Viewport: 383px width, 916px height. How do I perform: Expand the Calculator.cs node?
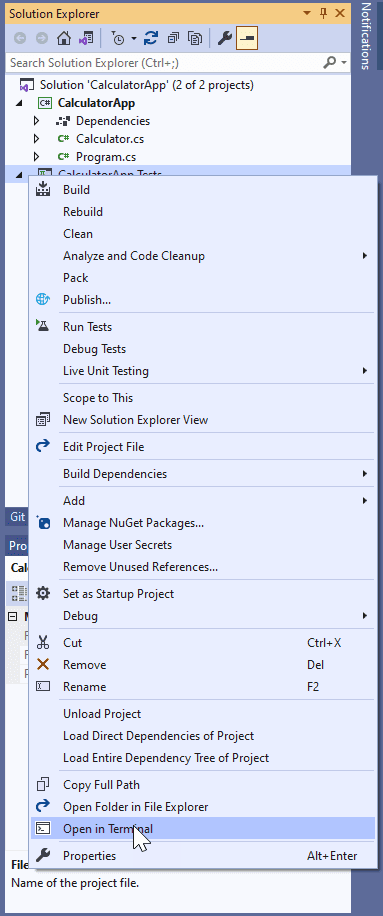37,139
